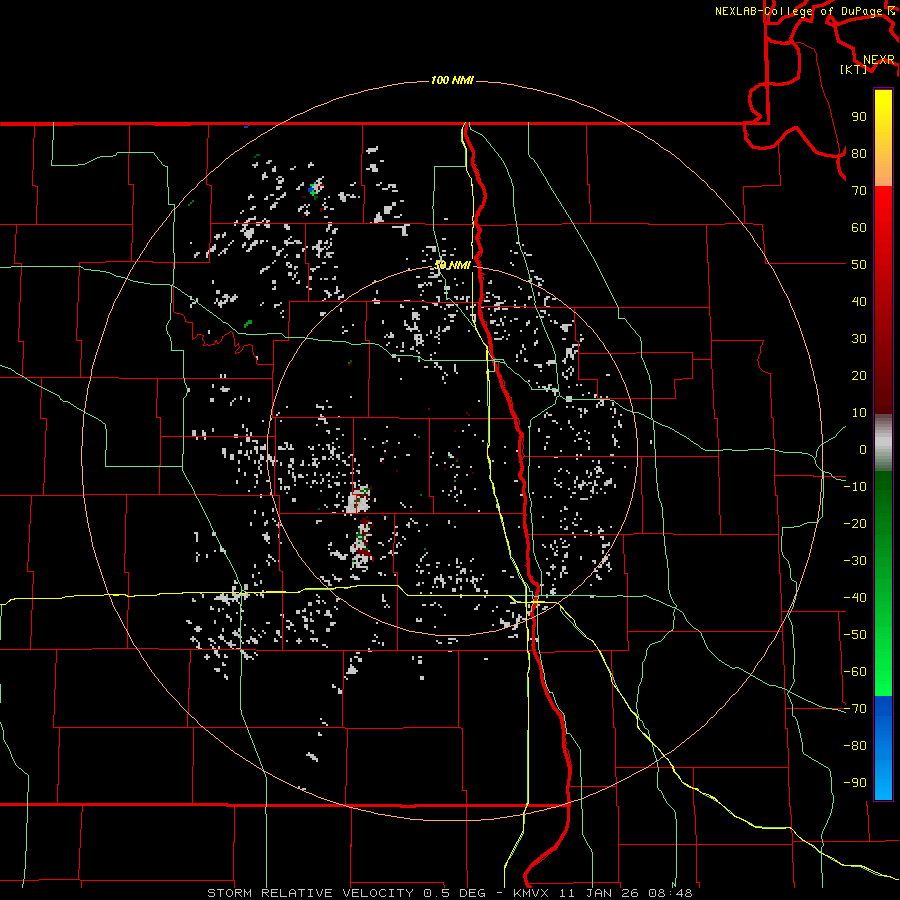Click the 08:48 timestamp text

tap(671, 893)
